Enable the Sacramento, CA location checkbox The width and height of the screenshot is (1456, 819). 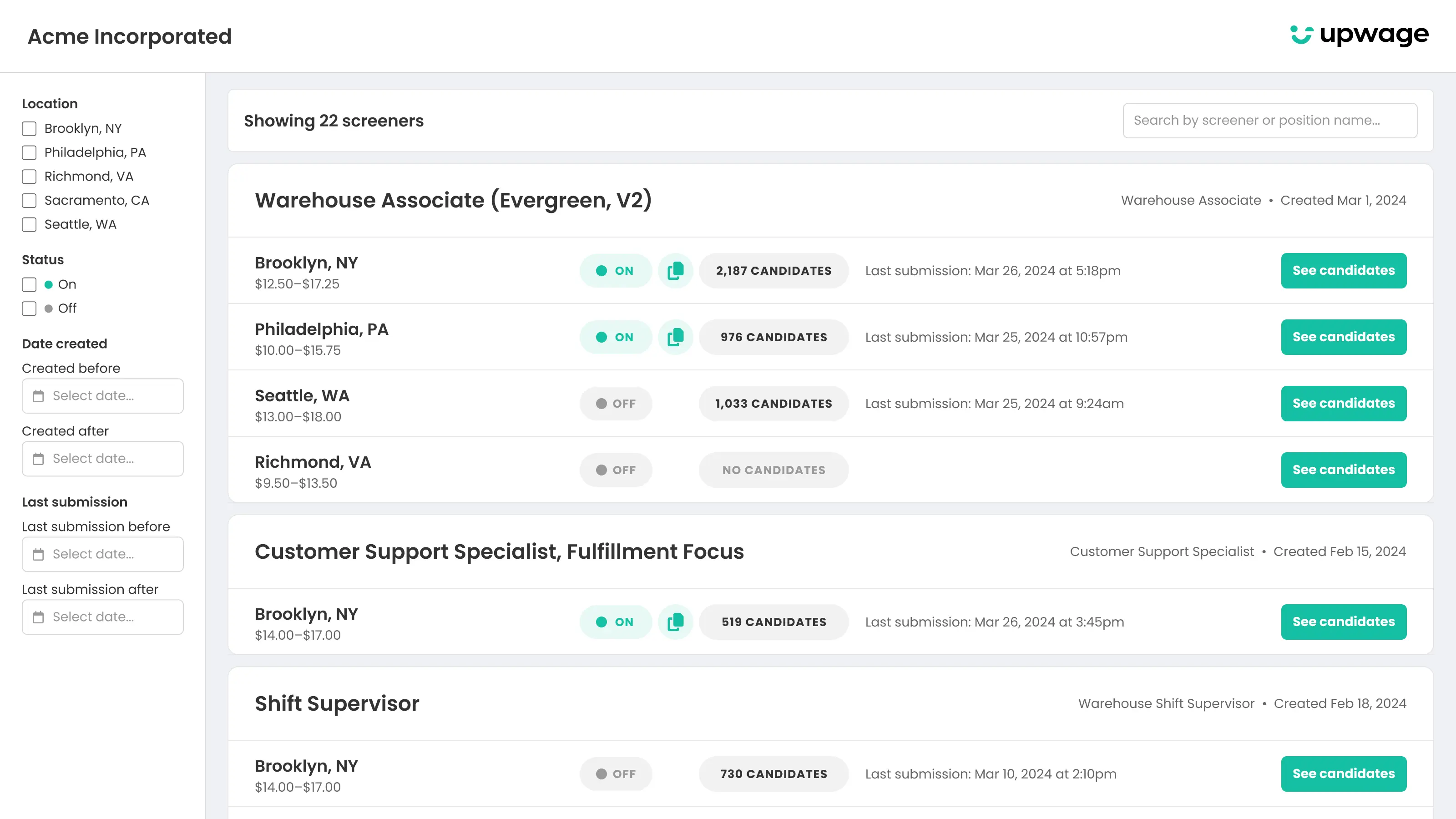pos(29,201)
